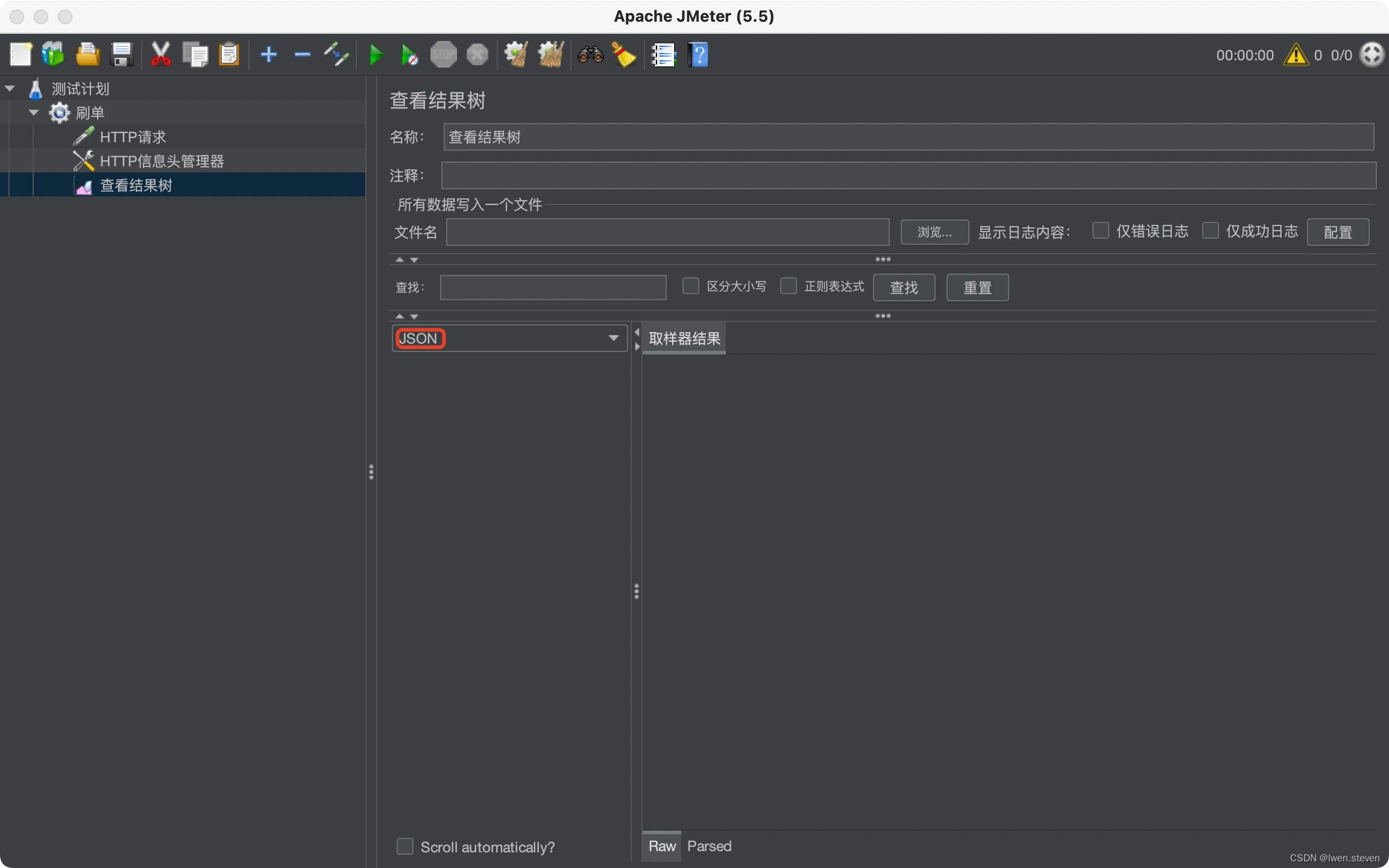Select 查看结果树 in the tree
Screen dimensions: 1389x868
(136, 185)
